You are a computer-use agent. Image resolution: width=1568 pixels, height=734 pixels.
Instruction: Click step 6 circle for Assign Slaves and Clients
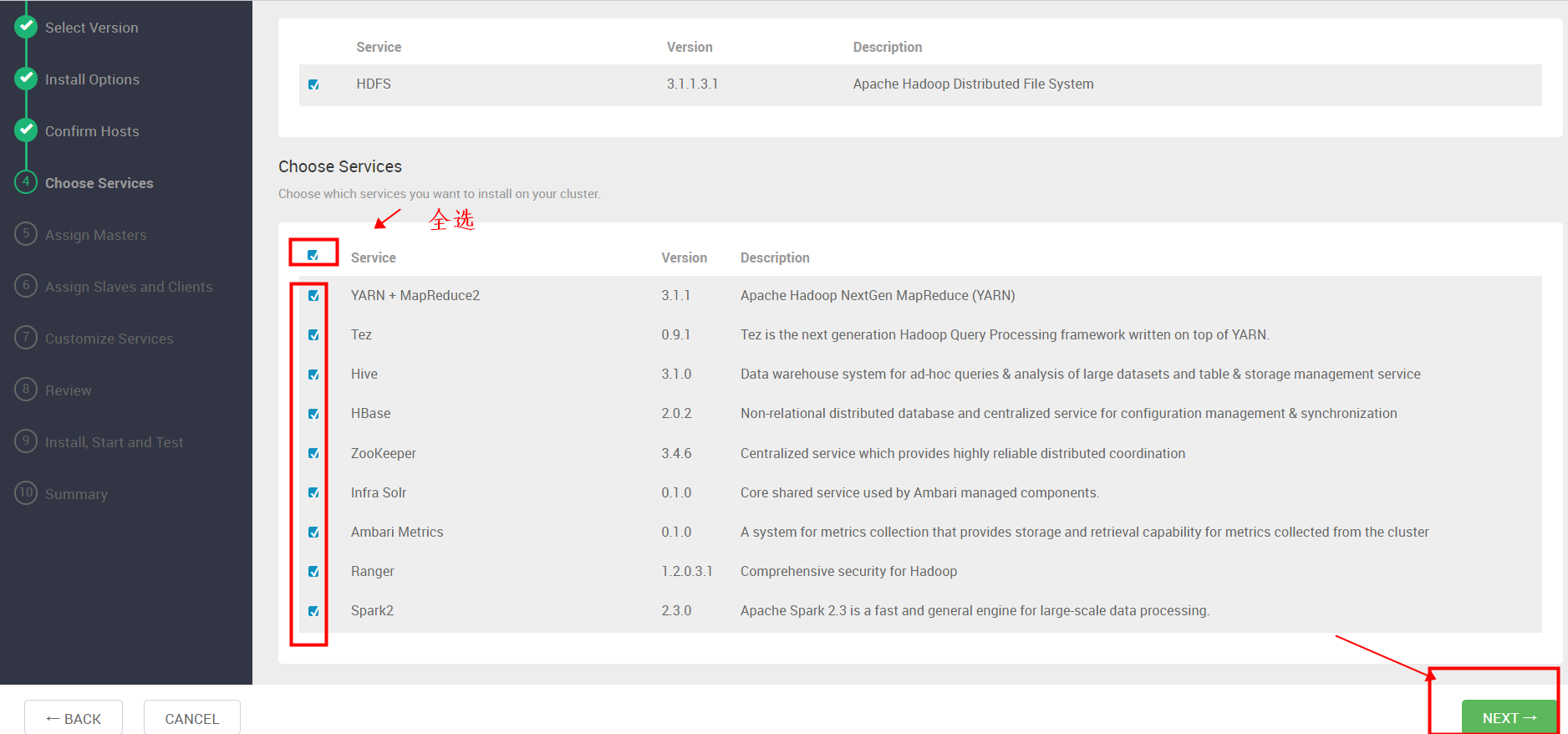(x=26, y=286)
